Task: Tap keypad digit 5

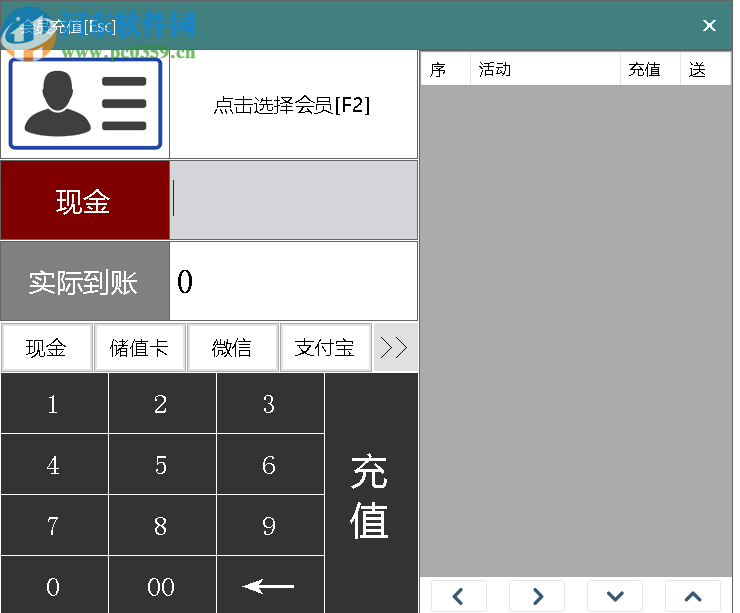Action: coord(162,464)
